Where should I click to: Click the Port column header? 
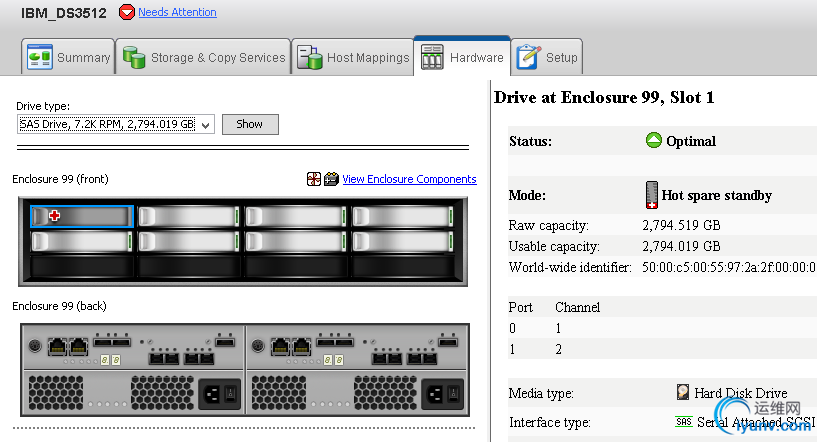[x=521, y=307]
